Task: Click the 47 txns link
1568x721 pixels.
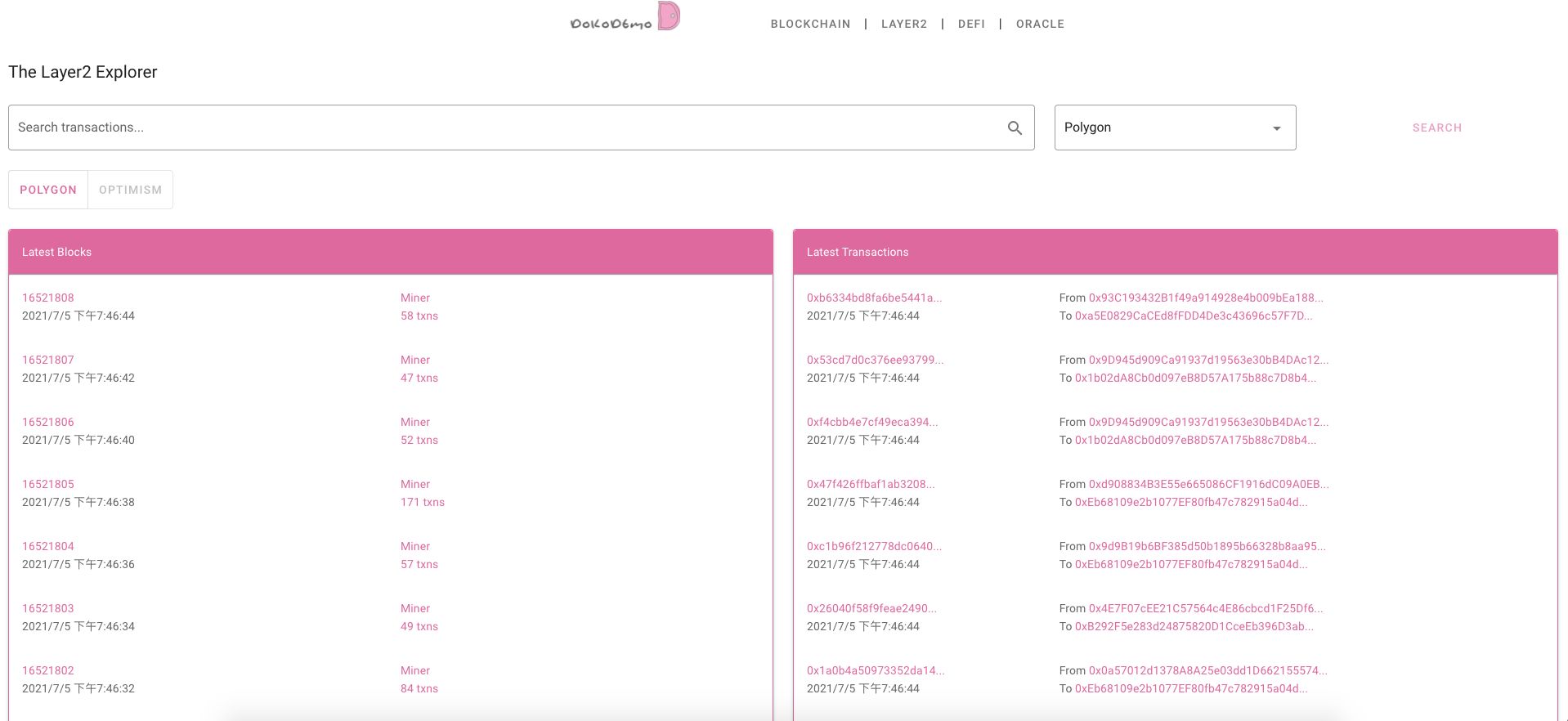Action: (x=419, y=378)
